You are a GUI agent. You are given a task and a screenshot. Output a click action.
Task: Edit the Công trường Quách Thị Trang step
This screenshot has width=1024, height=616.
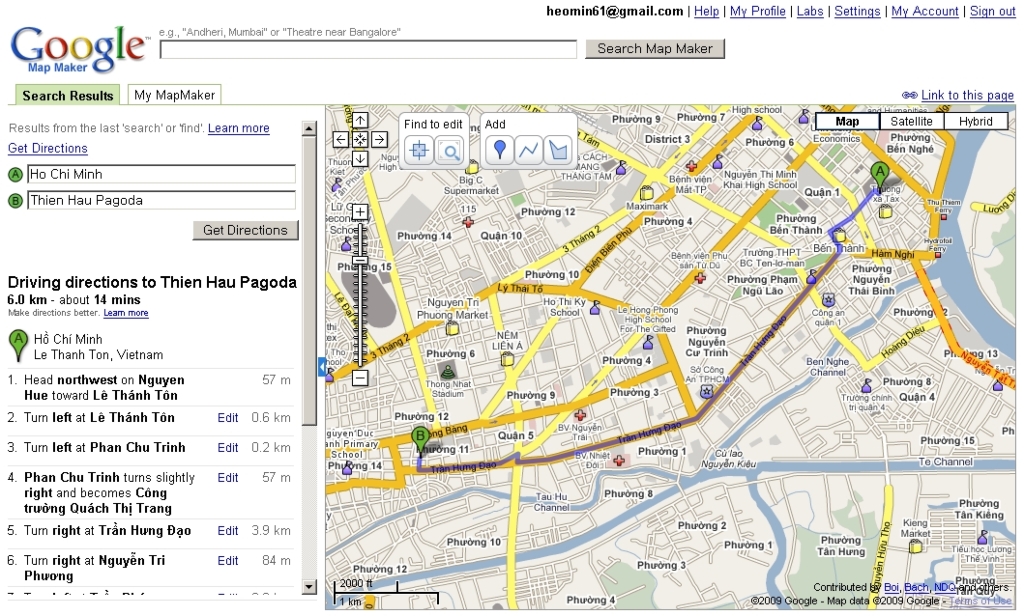click(x=227, y=478)
